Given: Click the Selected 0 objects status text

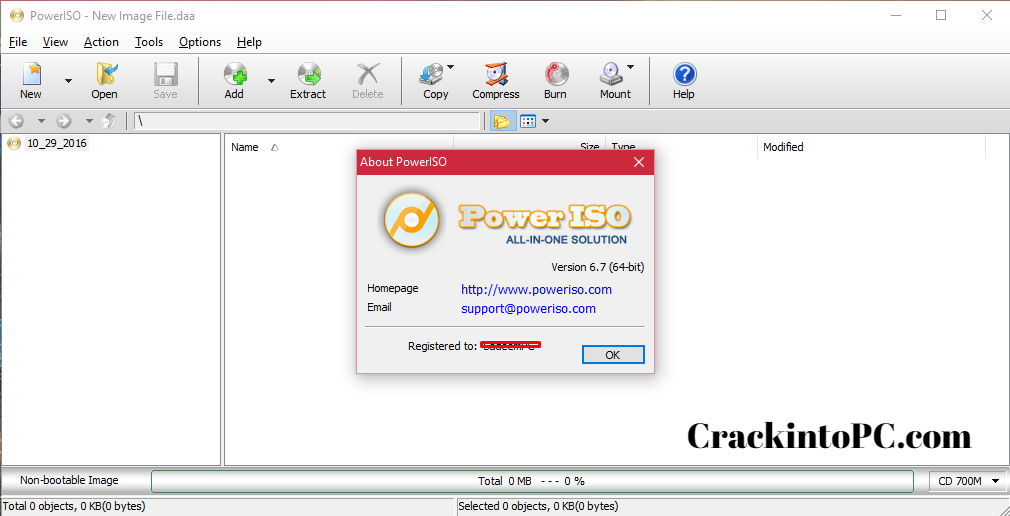Looking at the screenshot, I should (x=538, y=506).
